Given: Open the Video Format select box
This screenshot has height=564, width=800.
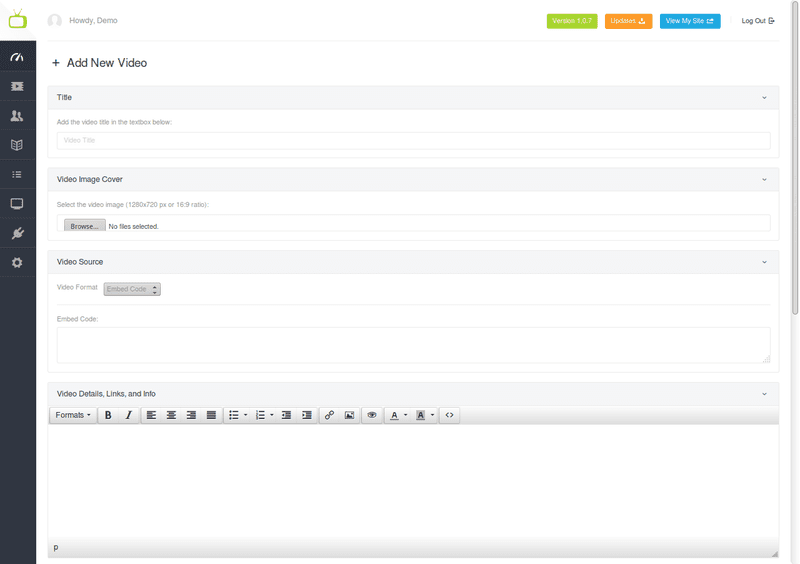Looking at the screenshot, I should click(132, 289).
